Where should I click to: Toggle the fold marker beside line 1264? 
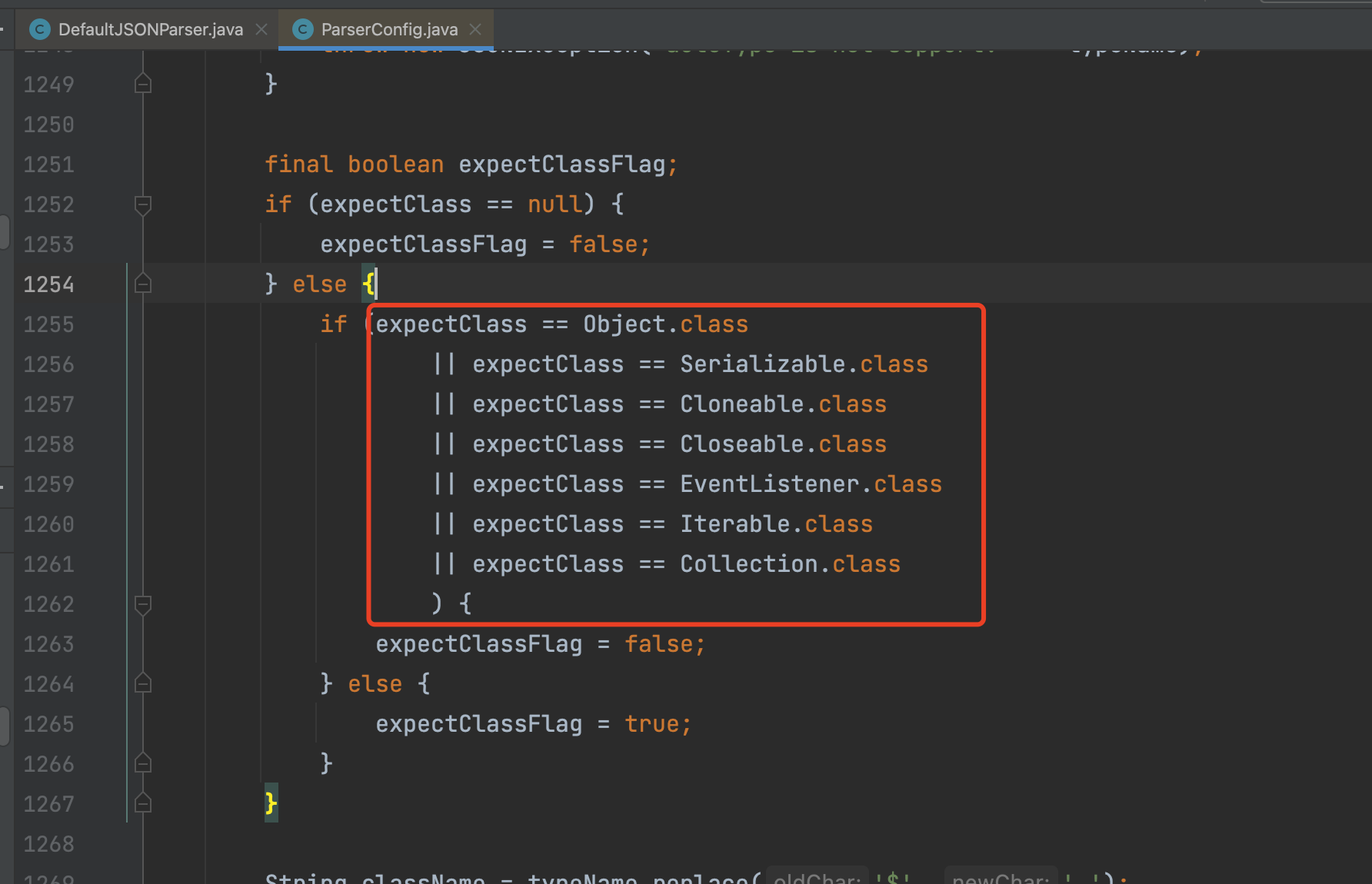143,683
